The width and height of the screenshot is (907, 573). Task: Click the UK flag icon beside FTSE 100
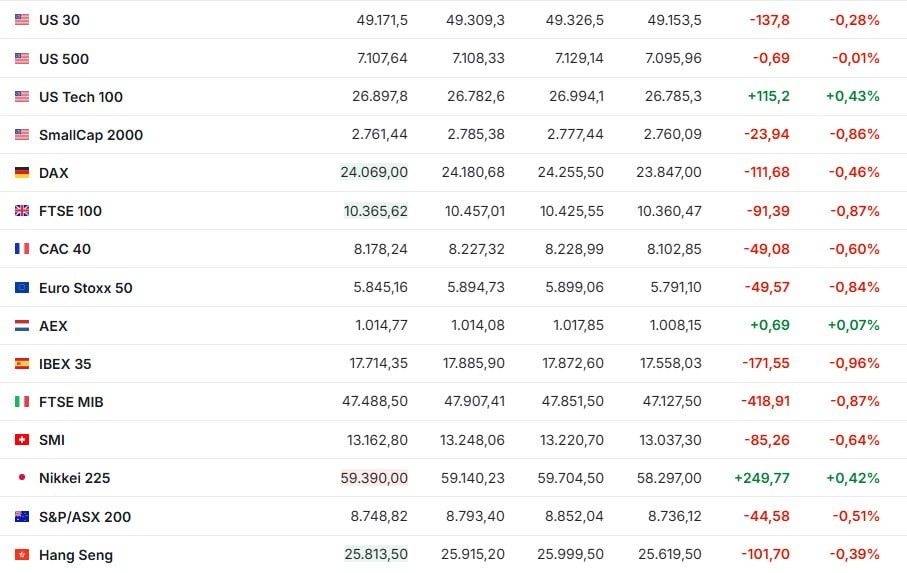(22, 211)
